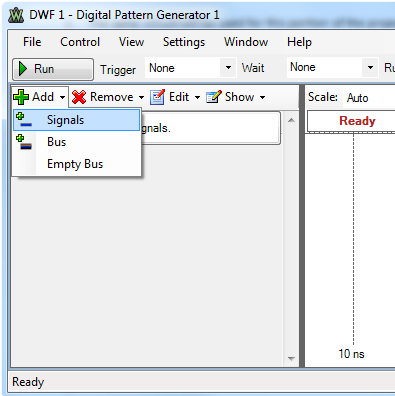Click the Show pencil icon
This screenshot has width=395, height=396.
tap(214, 97)
